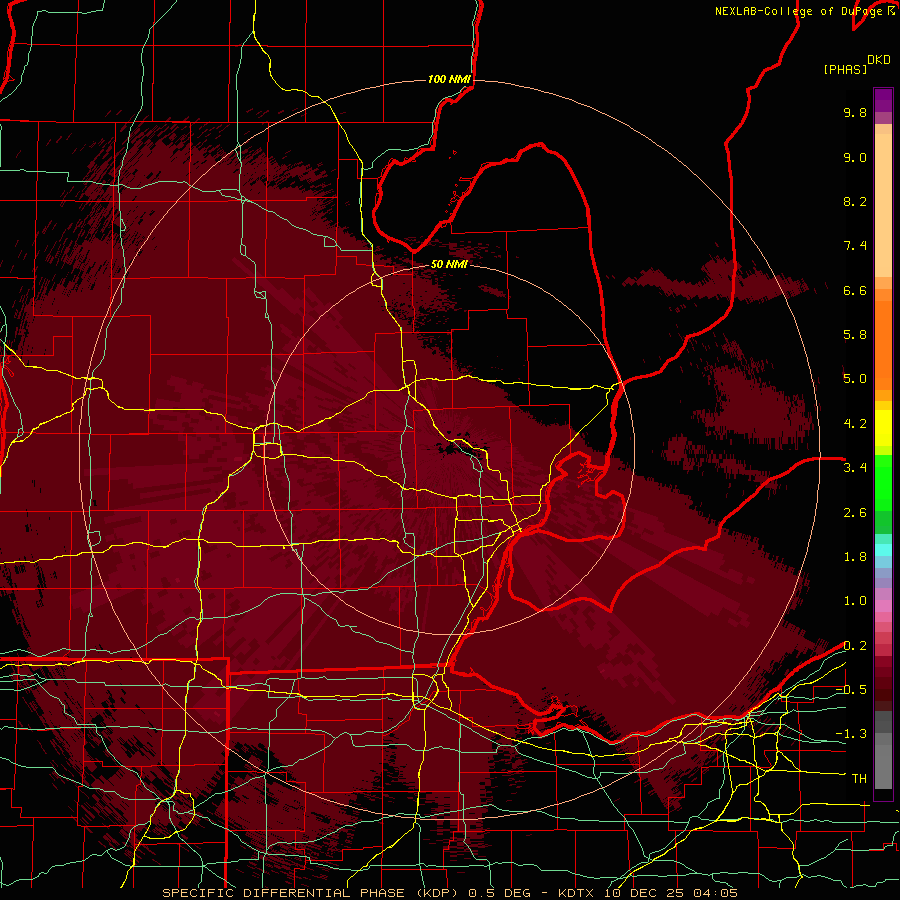Viewport: 900px width, 900px height.
Task: Click the TH threshold label on scale
Action: pyautogui.click(x=859, y=779)
